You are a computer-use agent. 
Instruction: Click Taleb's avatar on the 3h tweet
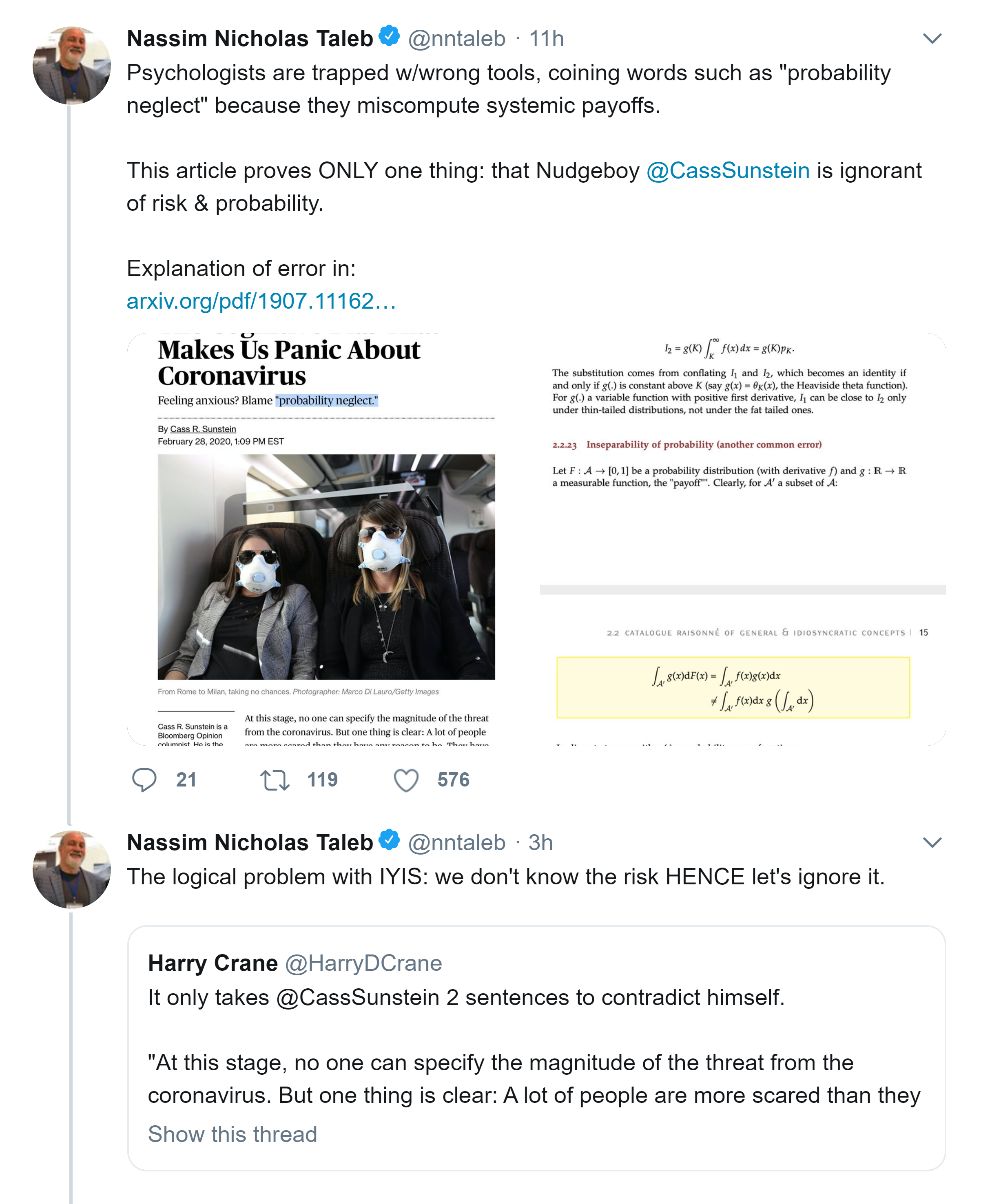(72, 869)
